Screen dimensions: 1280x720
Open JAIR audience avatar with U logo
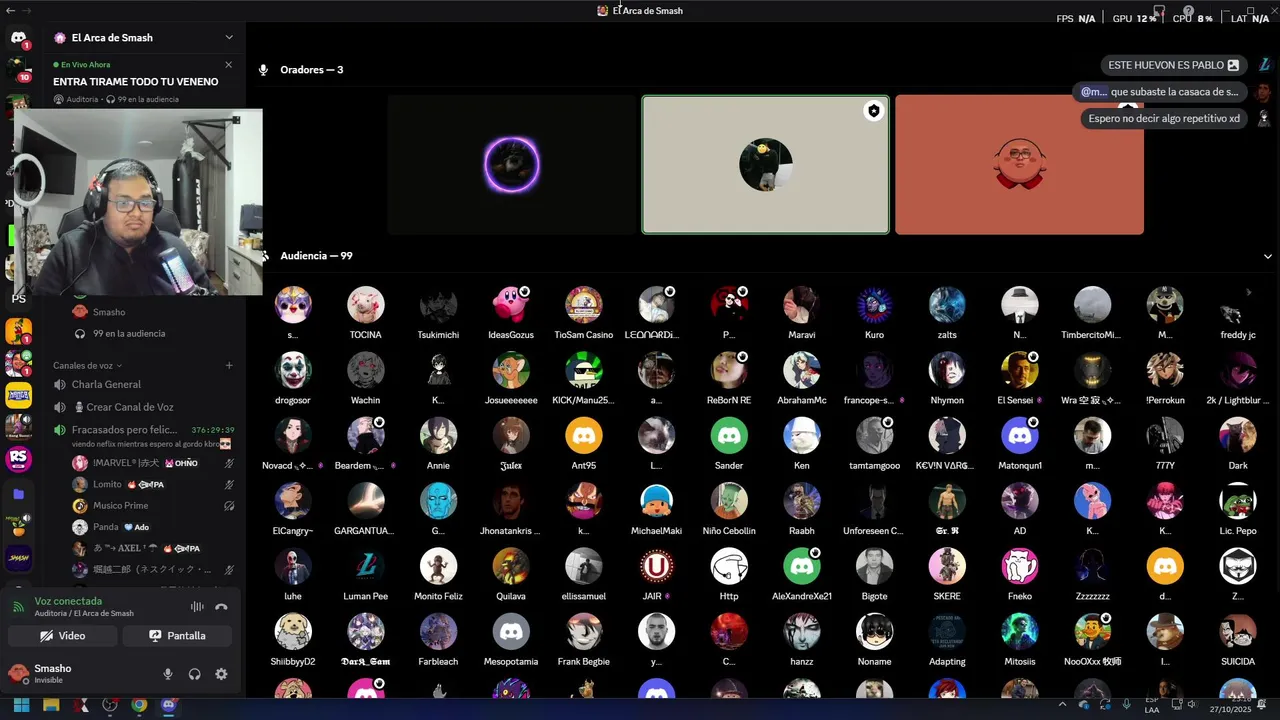[657, 567]
